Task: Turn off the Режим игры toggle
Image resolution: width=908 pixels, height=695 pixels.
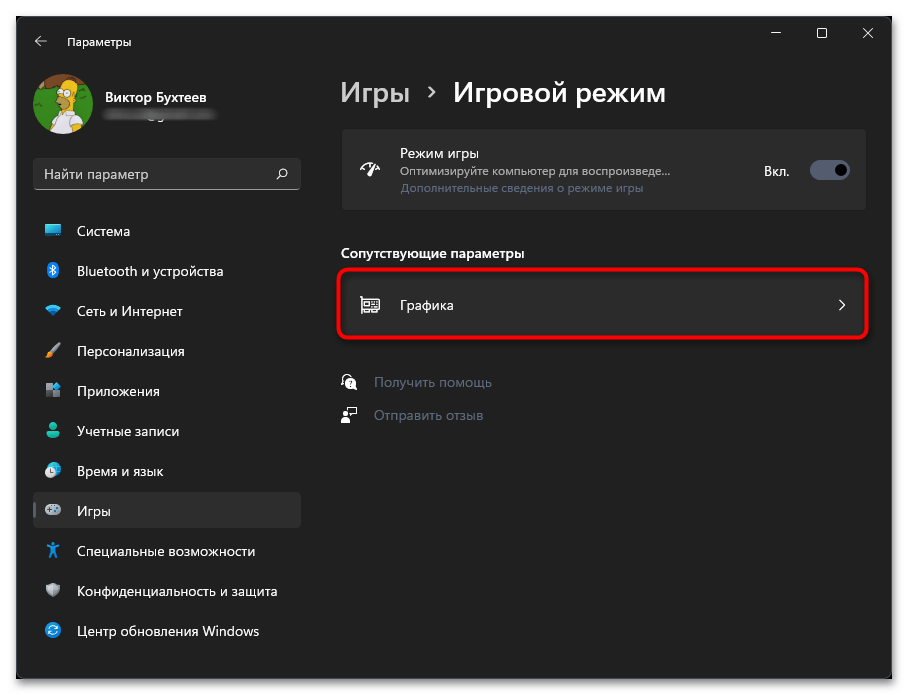Action: 829,170
